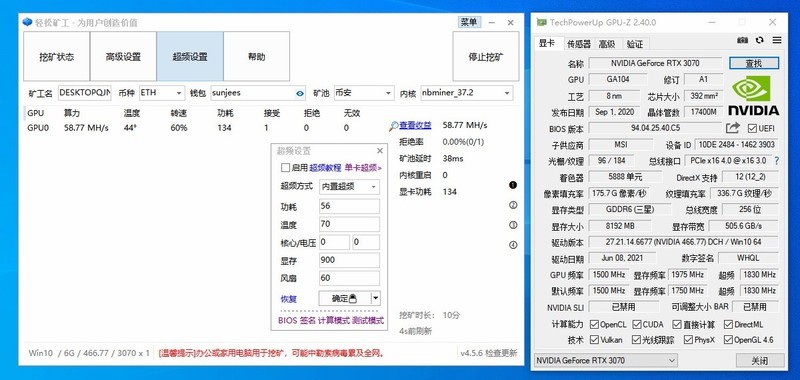Switch to the 验证 tab in GPU-Z
The width and height of the screenshot is (800, 380).
click(x=635, y=44)
